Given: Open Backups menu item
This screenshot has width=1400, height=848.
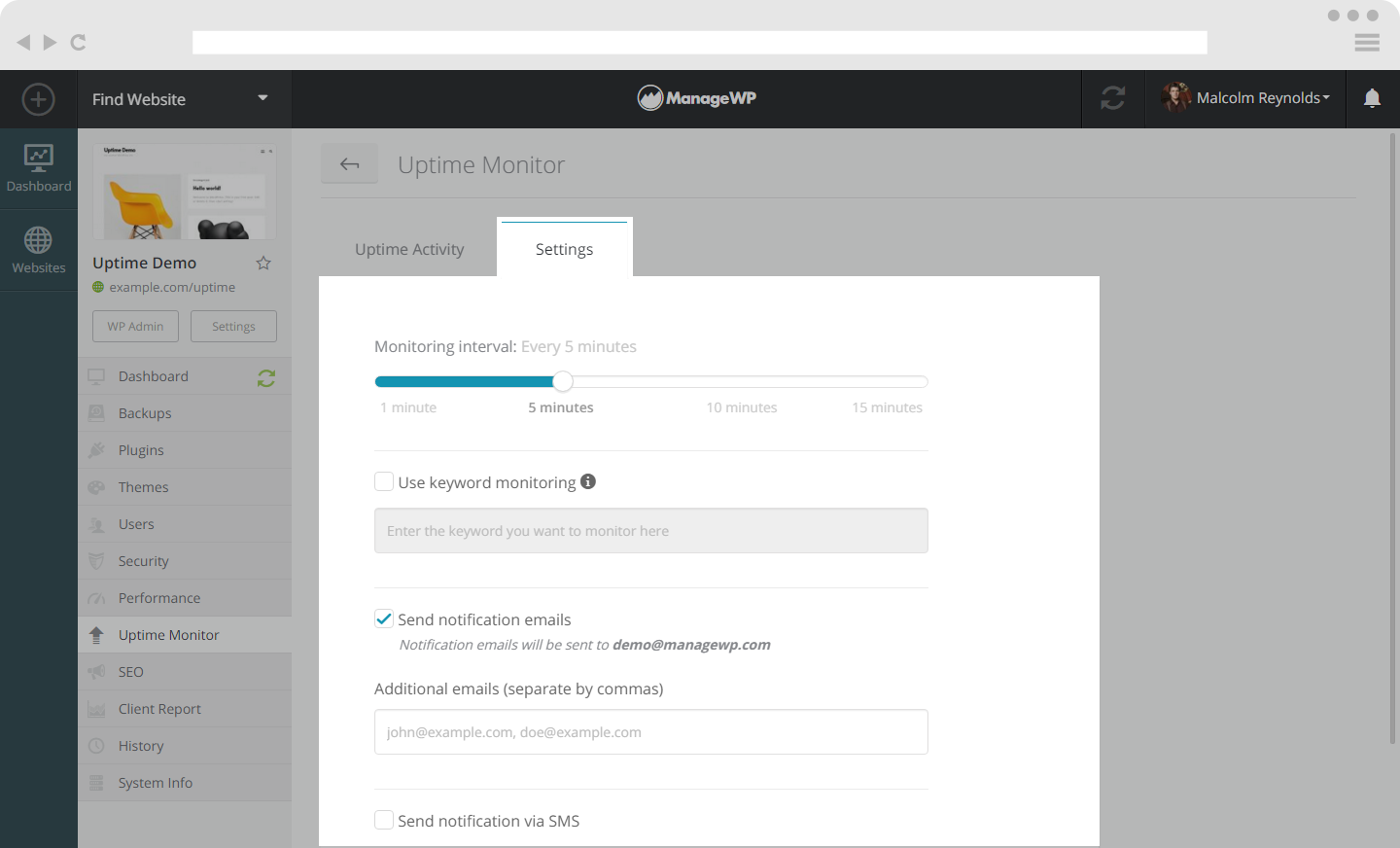Looking at the screenshot, I should coord(185,413).
